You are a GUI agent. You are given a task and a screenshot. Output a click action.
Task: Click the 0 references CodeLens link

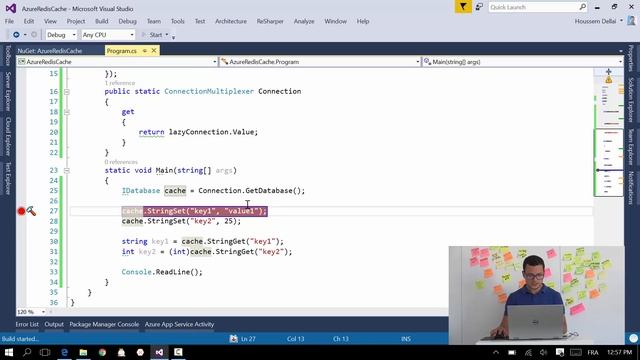(121, 162)
